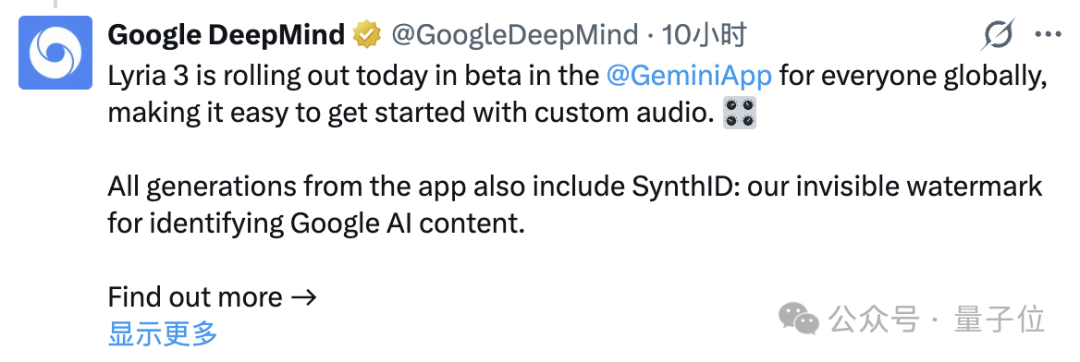Click the WeChat logo watermark

coord(798,319)
